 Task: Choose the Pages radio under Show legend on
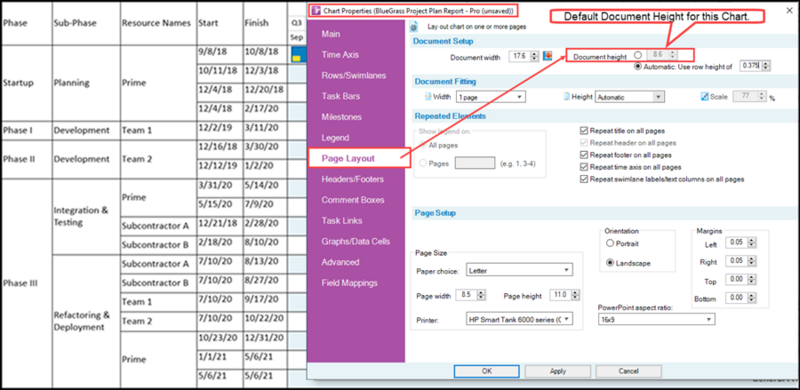423,163
